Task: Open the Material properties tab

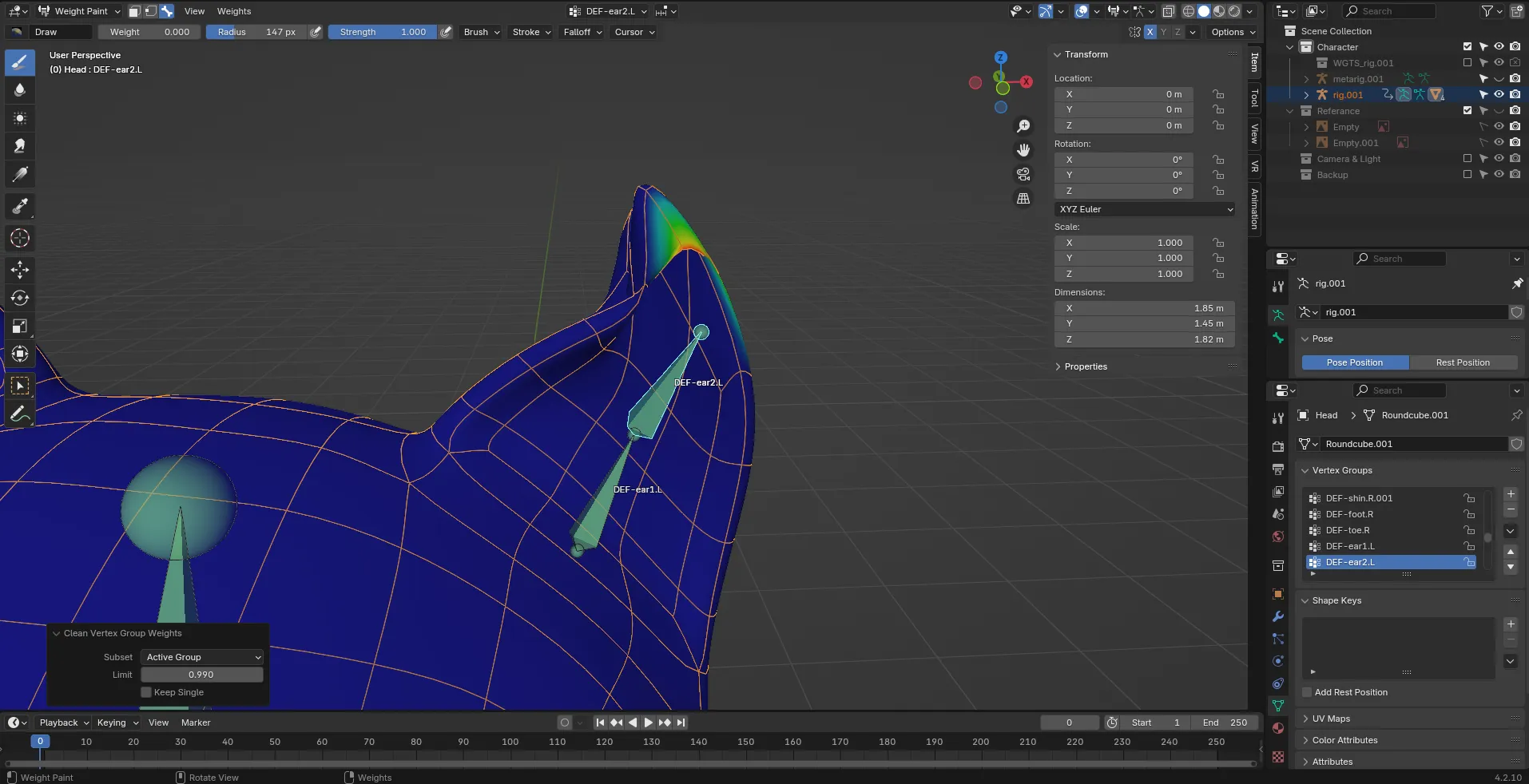Action: pyautogui.click(x=1278, y=728)
